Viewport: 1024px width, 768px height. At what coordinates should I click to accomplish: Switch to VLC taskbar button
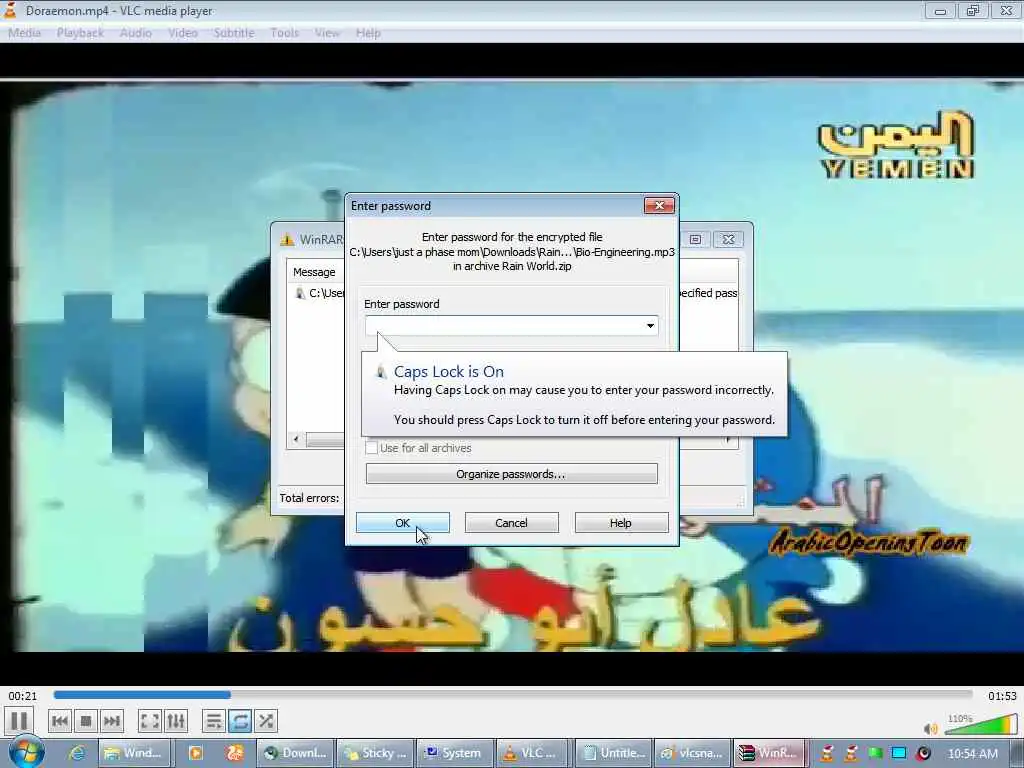click(530, 753)
